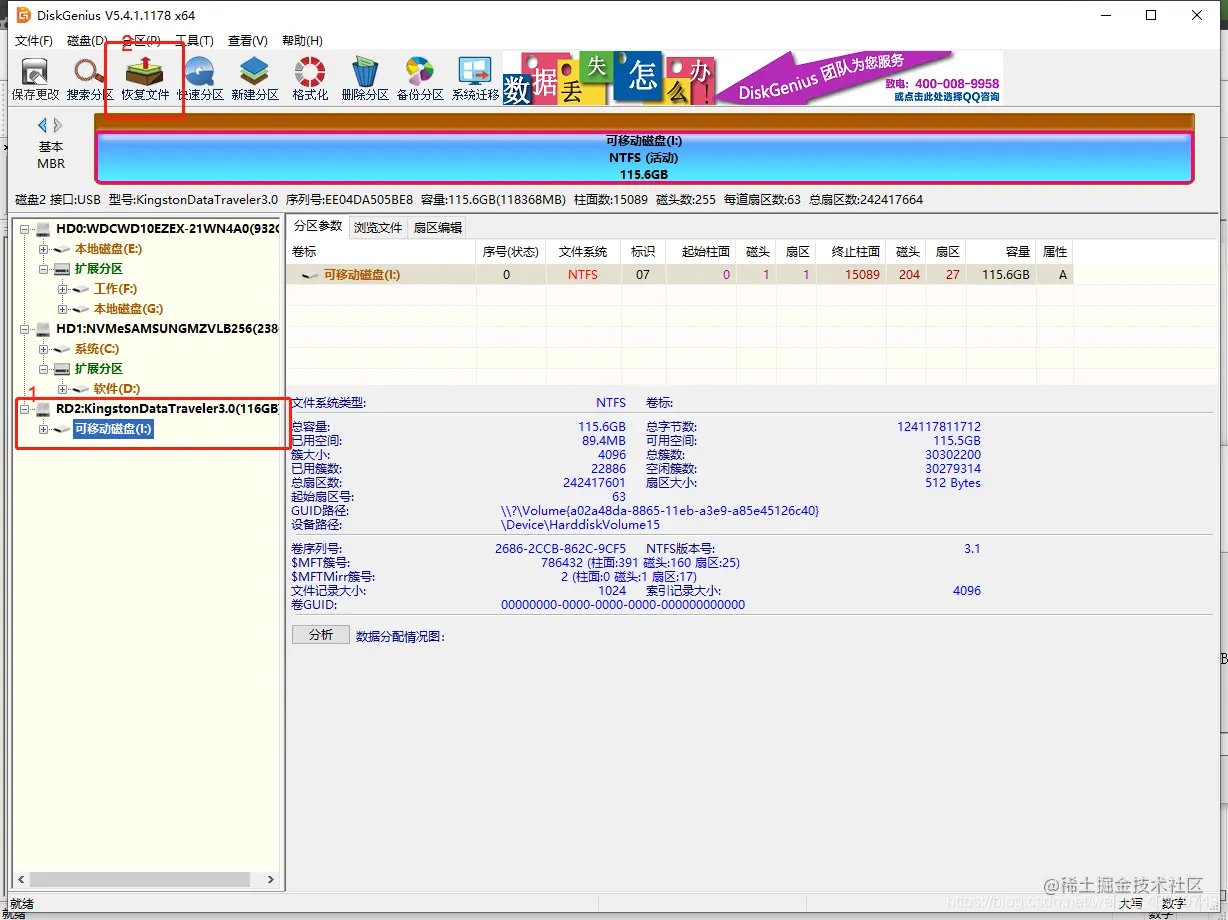Click the volume serial 2686-2CCB-862C-9CF5
The image size is (1228, 920).
click(560, 549)
